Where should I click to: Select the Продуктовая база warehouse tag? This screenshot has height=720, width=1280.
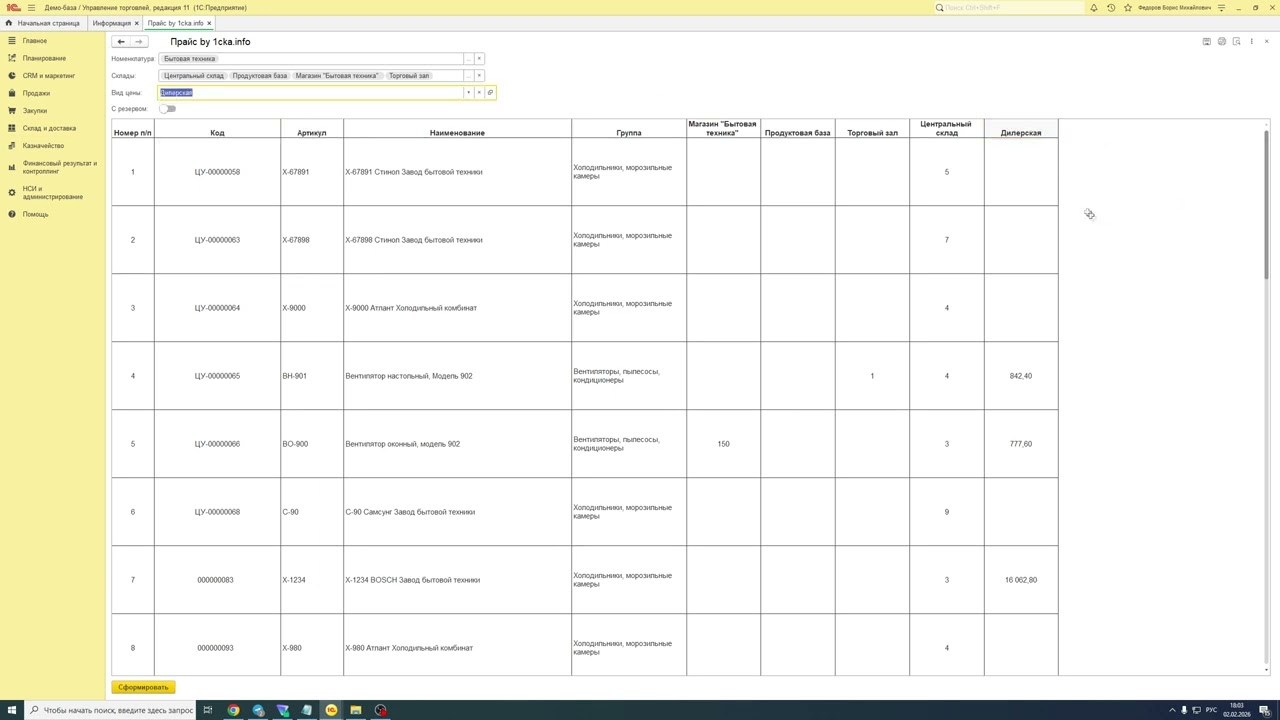pyautogui.click(x=259, y=76)
